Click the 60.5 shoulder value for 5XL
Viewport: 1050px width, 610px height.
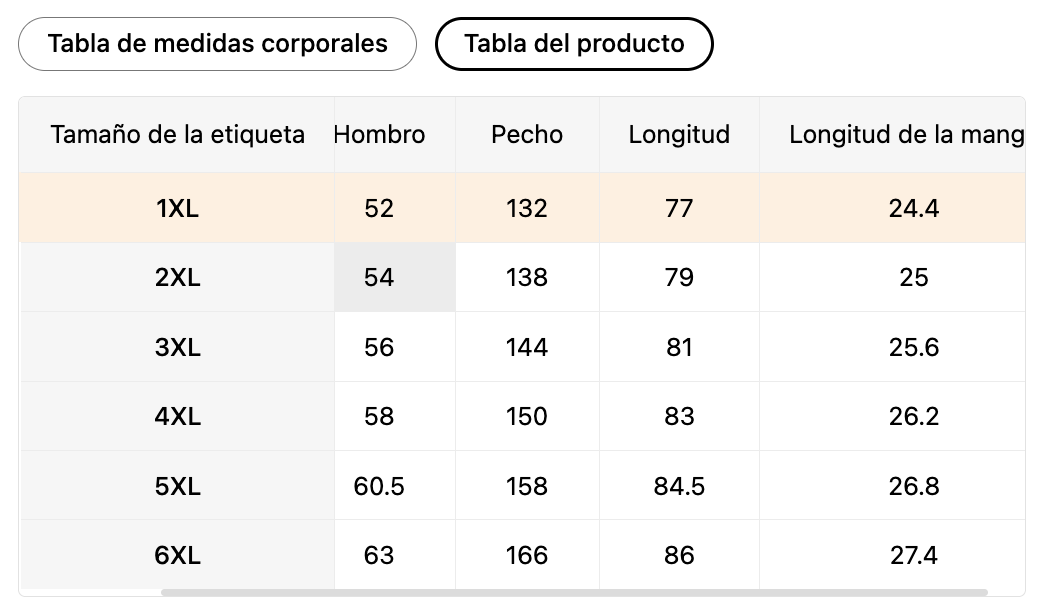pyautogui.click(x=379, y=486)
